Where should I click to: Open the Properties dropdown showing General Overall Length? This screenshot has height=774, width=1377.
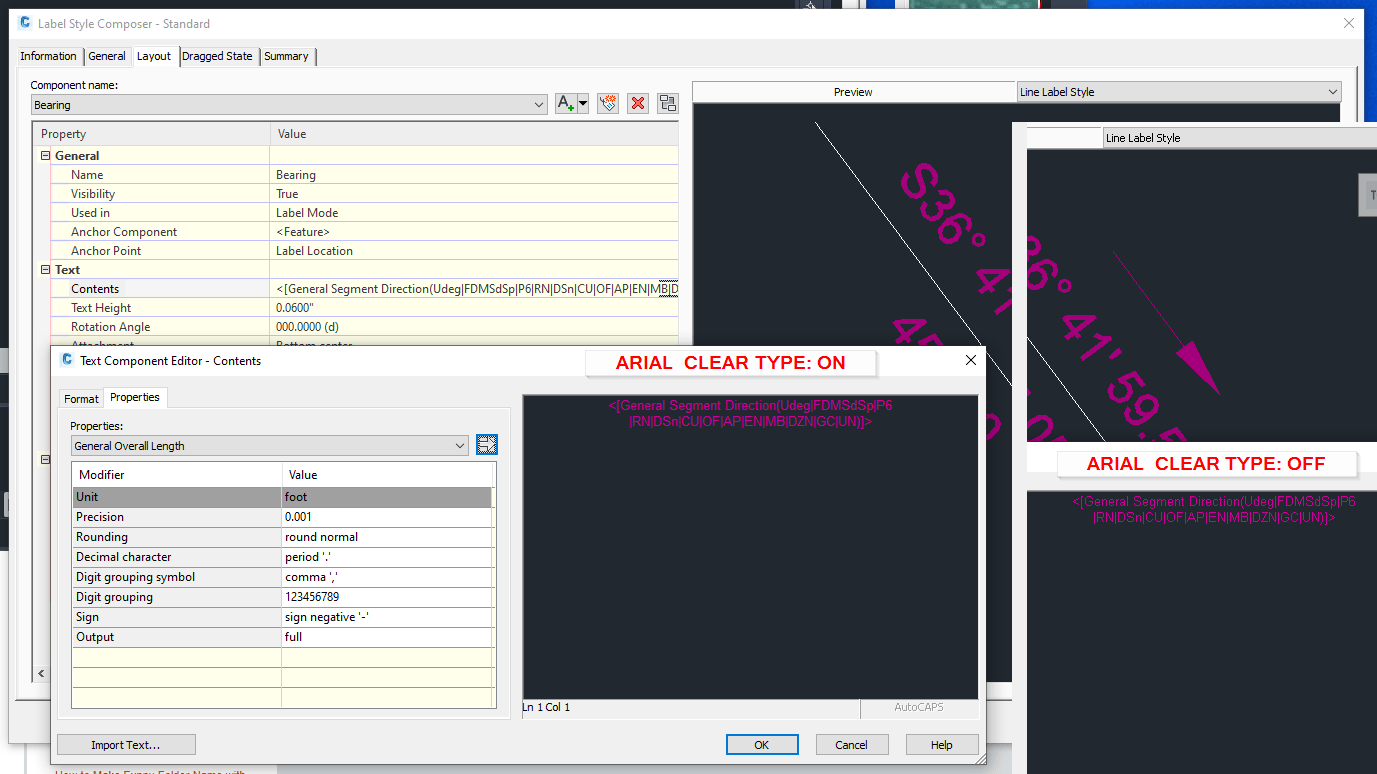coord(459,445)
